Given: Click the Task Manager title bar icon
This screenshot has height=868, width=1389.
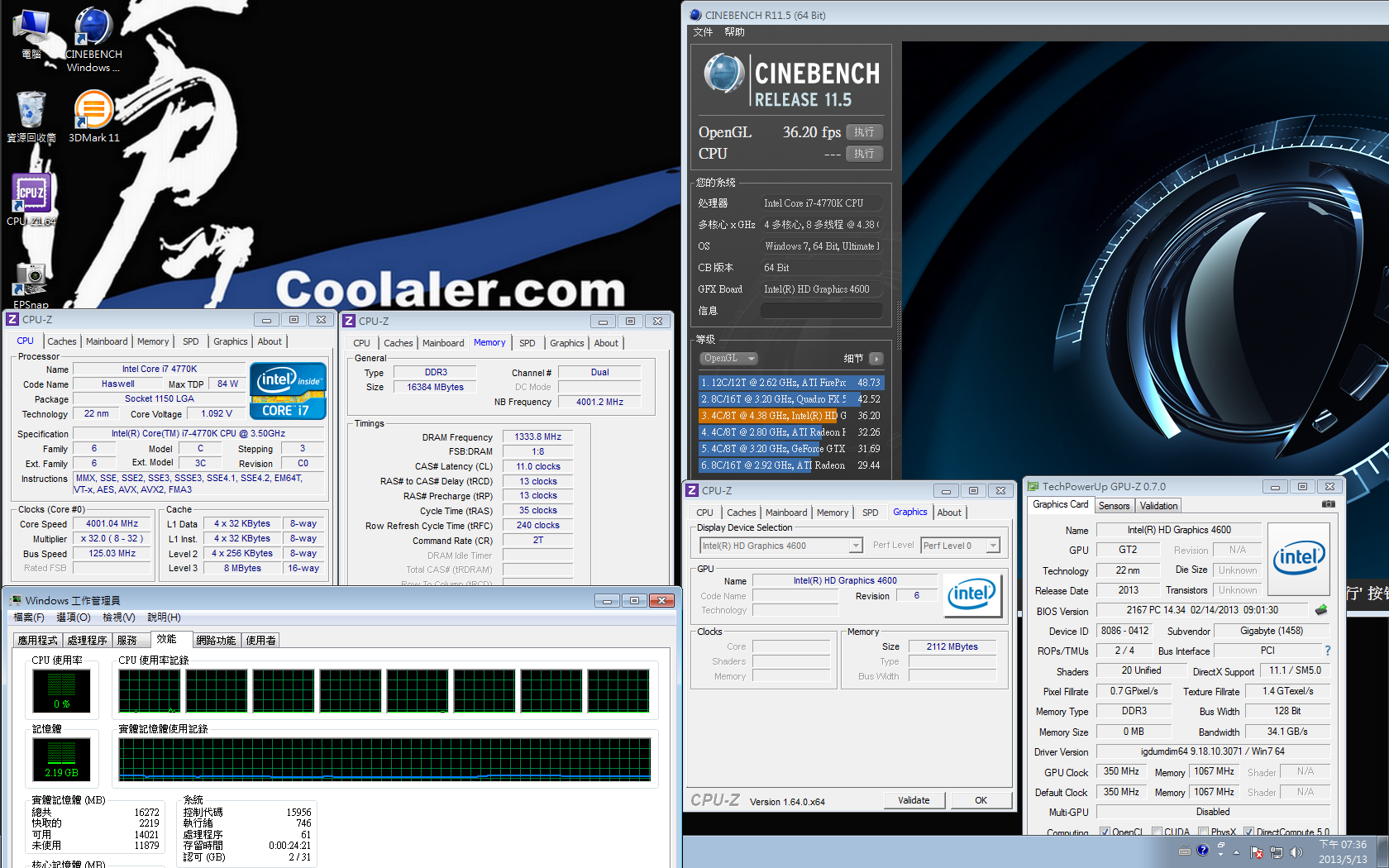Looking at the screenshot, I should click(x=16, y=600).
